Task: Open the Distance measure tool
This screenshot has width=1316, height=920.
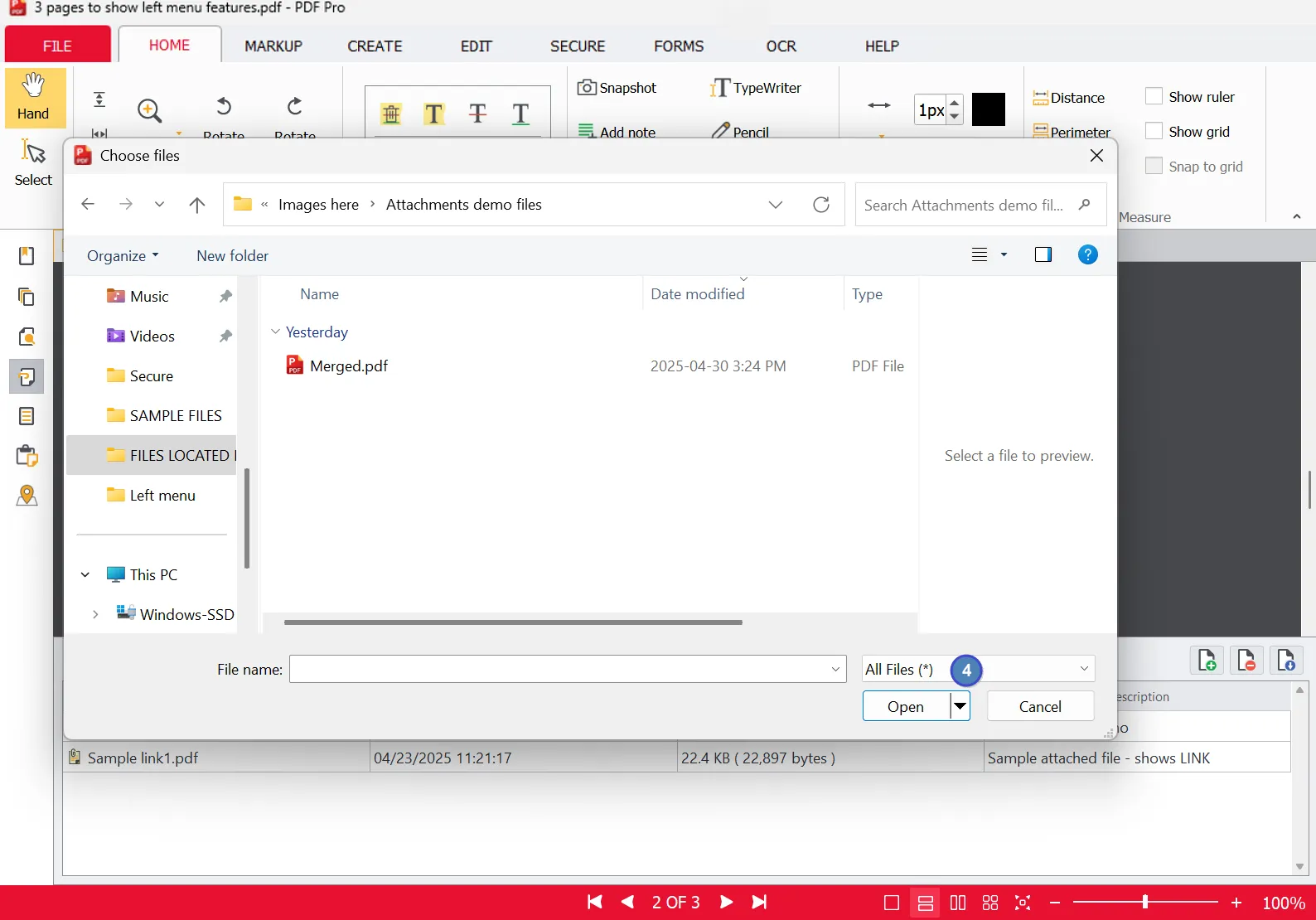Action: click(1069, 98)
